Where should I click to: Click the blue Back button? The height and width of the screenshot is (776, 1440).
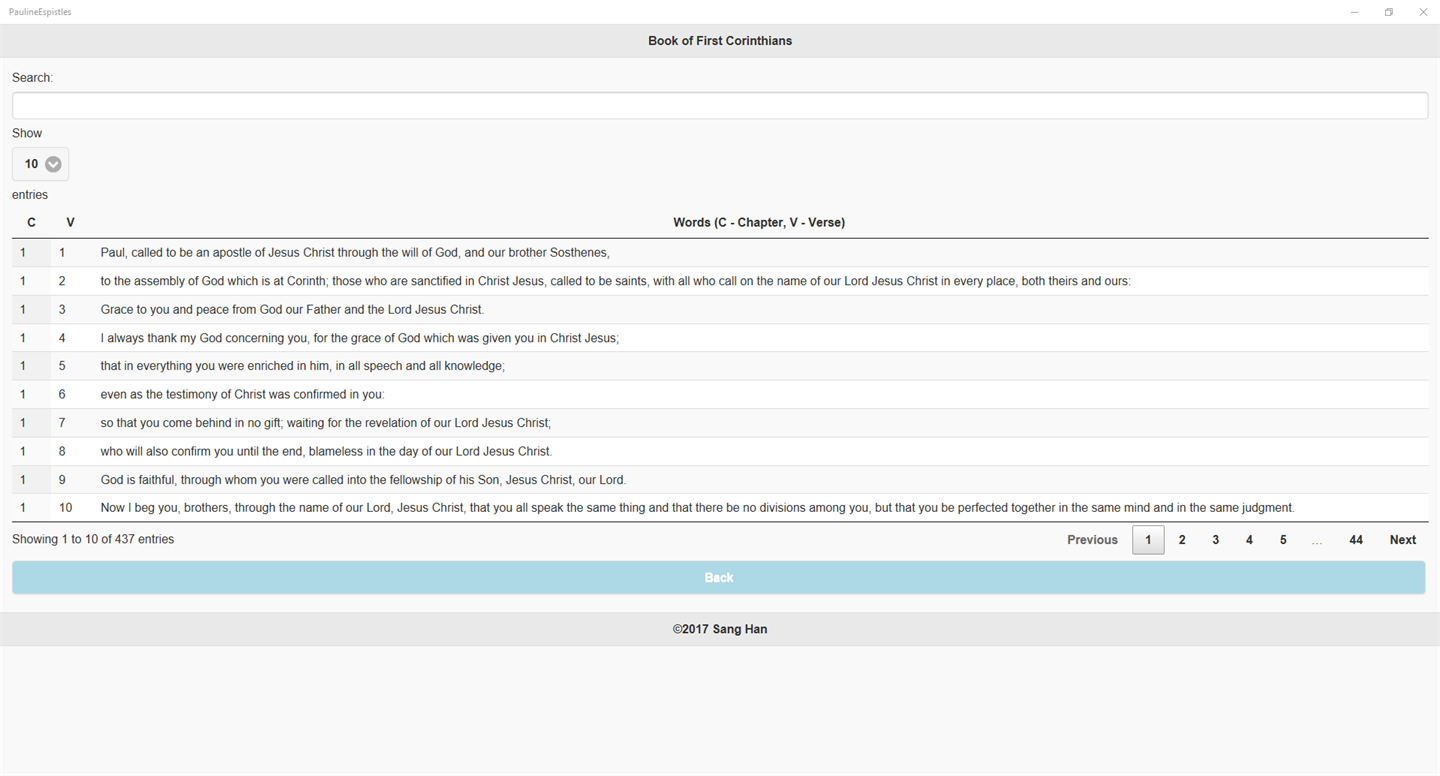pyautogui.click(x=719, y=578)
